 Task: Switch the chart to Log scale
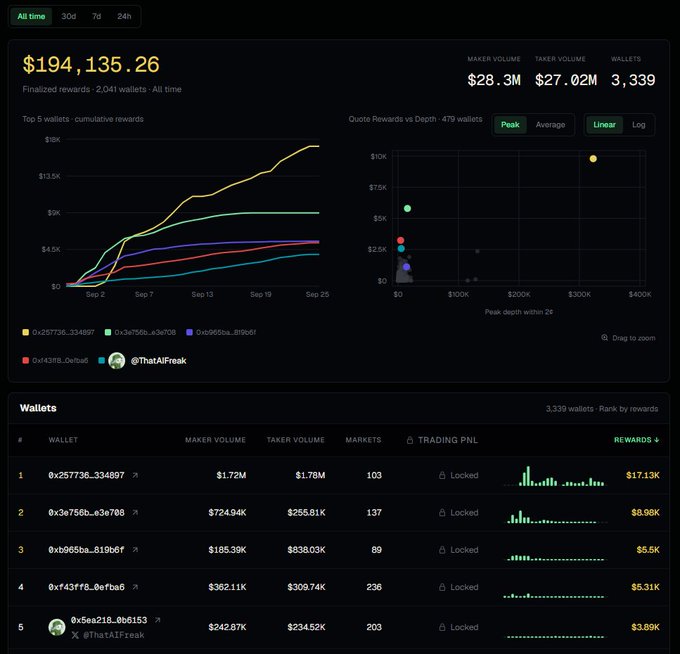638,125
